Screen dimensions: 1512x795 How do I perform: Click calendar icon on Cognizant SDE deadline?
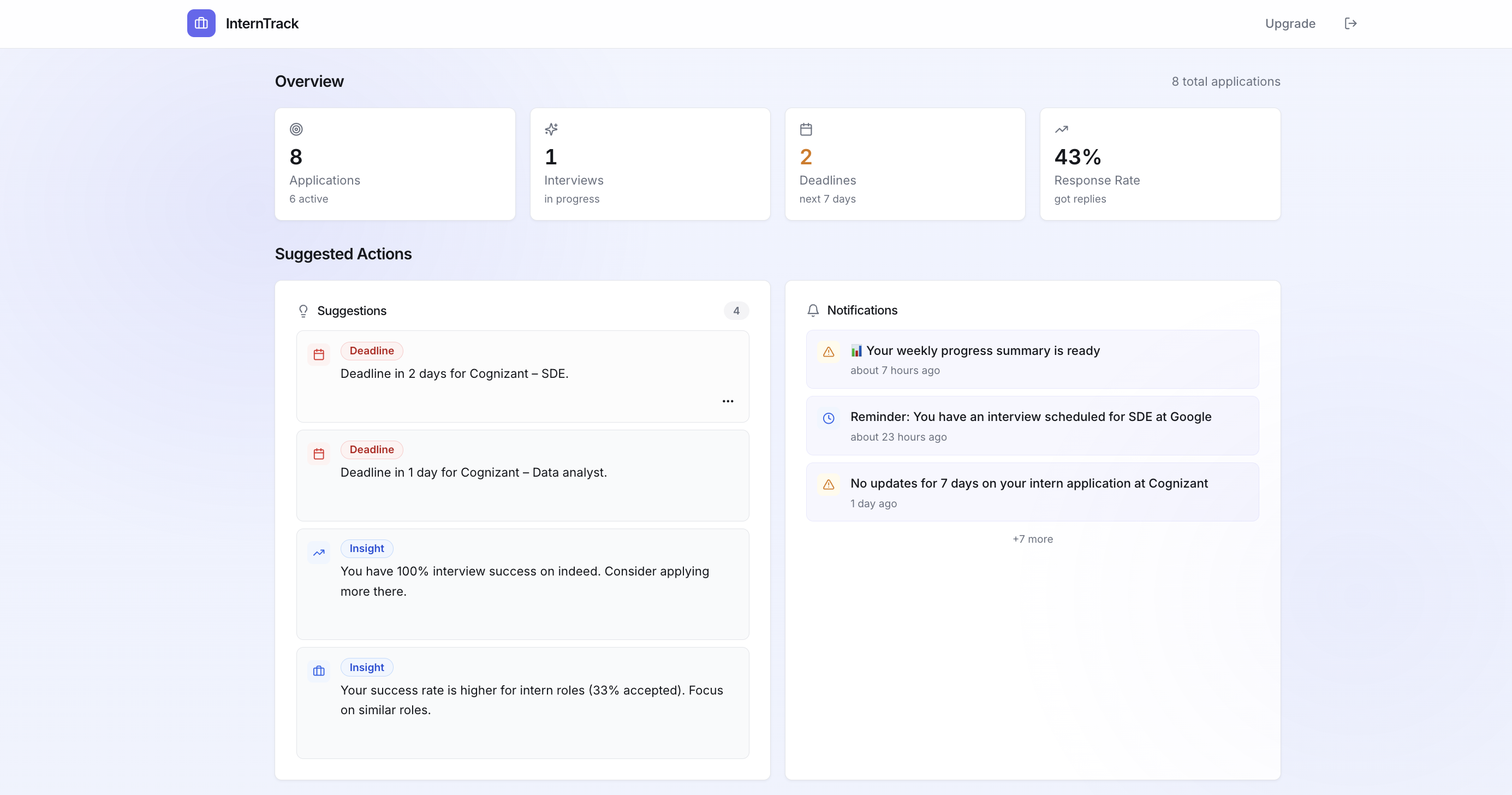(x=319, y=355)
